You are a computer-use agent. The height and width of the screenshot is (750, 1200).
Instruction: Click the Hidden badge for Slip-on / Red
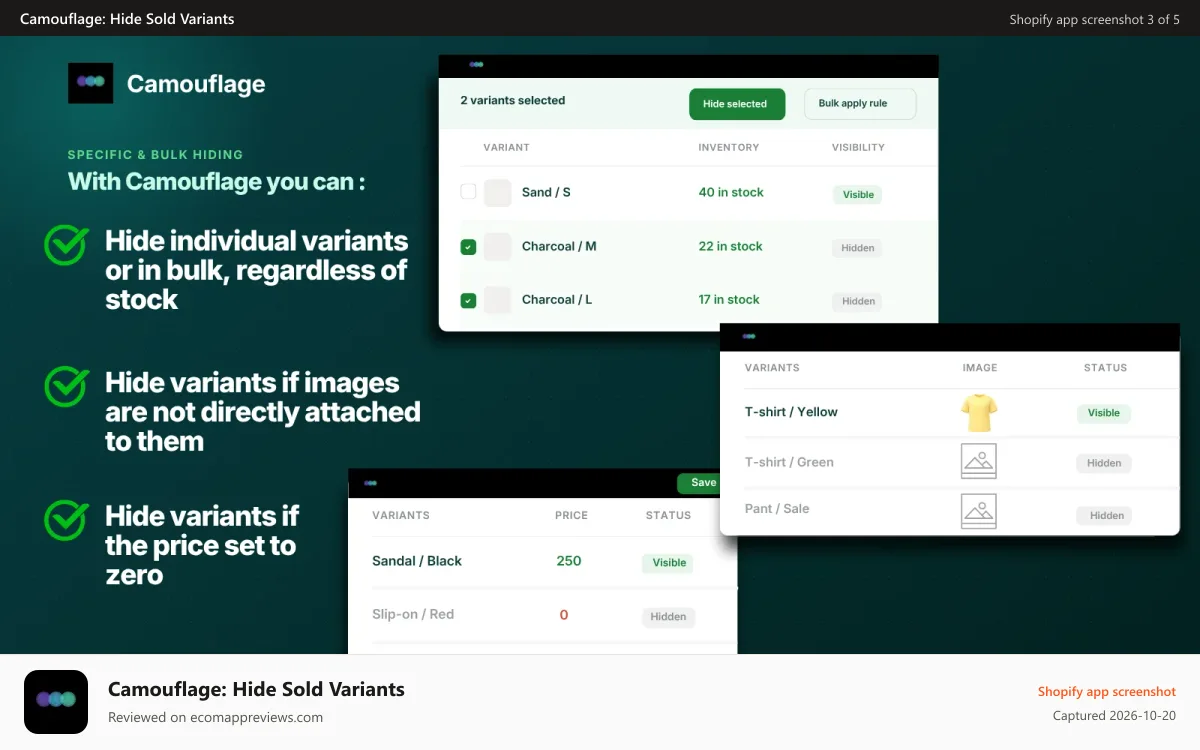pyautogui.click(x=668, y=617)
